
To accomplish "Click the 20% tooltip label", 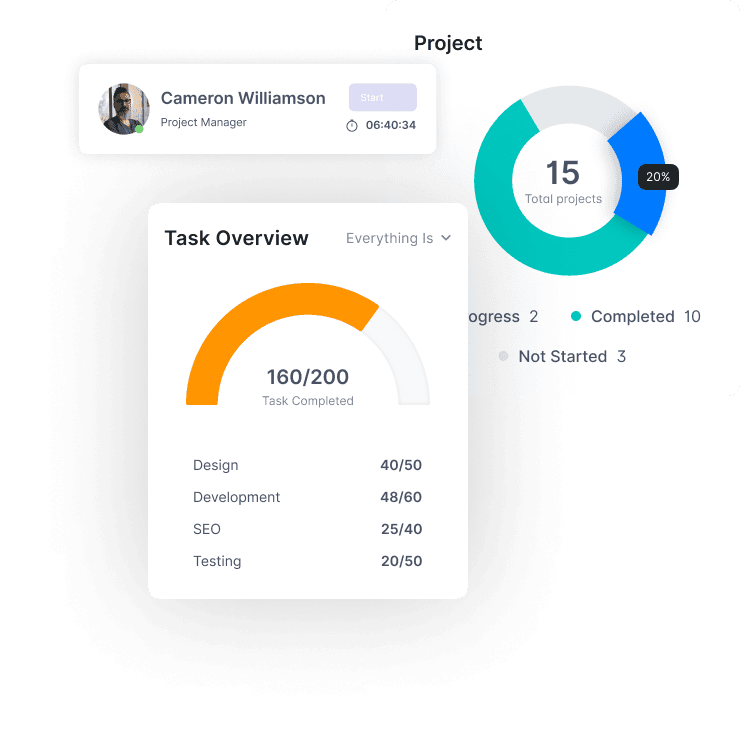I will tap(658, 177).
